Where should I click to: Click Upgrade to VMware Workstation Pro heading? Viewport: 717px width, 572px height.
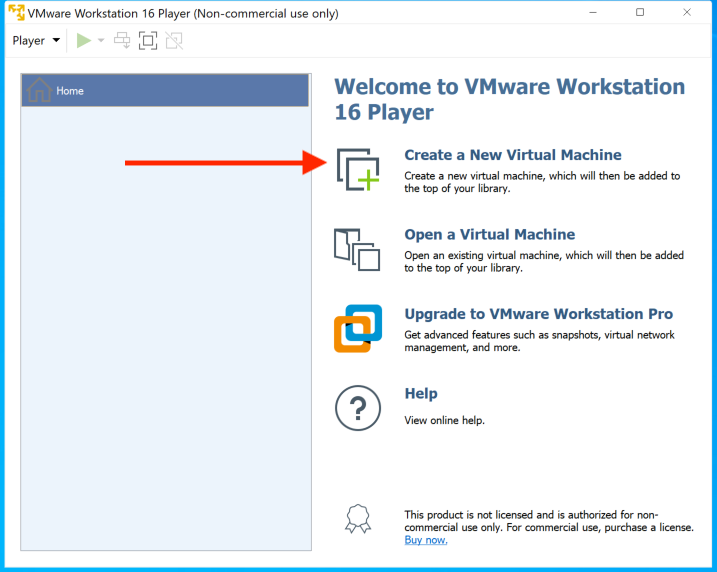[x=538, y=314]
